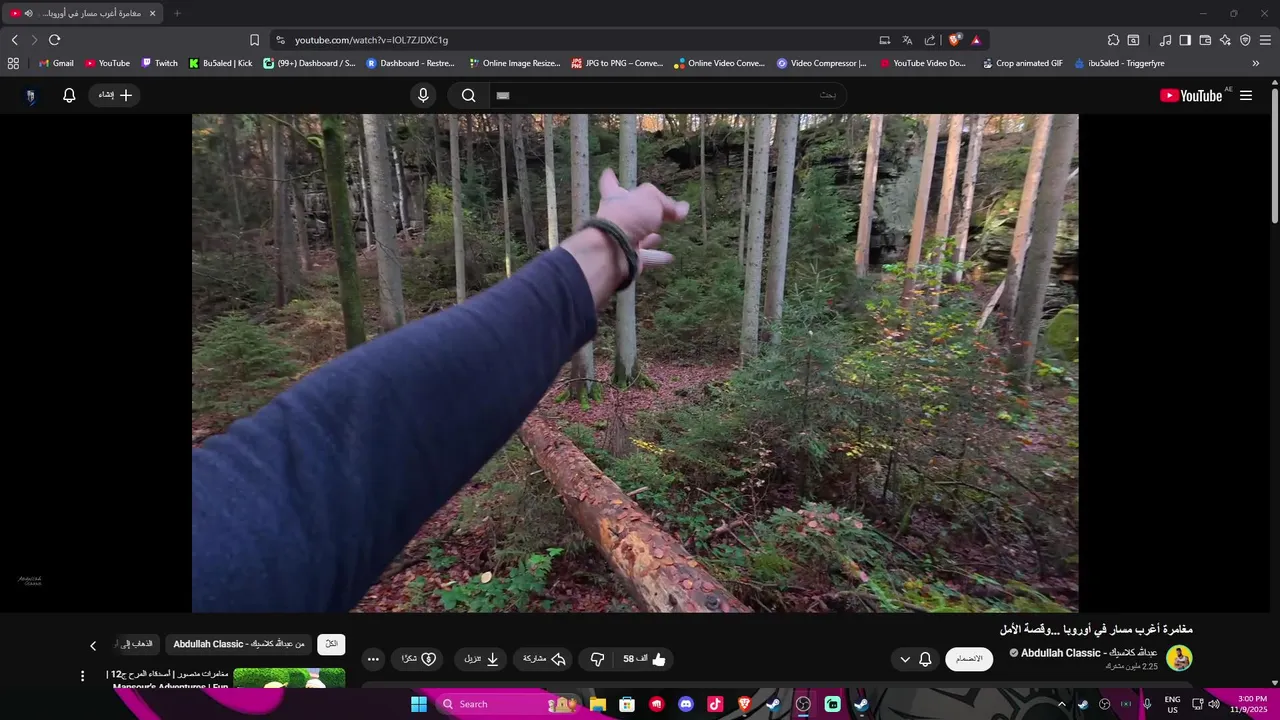Open the Twitch bookmark
Image resolution: width=1280 pixels, height=720 pixels.
click(x=159, y=63)
